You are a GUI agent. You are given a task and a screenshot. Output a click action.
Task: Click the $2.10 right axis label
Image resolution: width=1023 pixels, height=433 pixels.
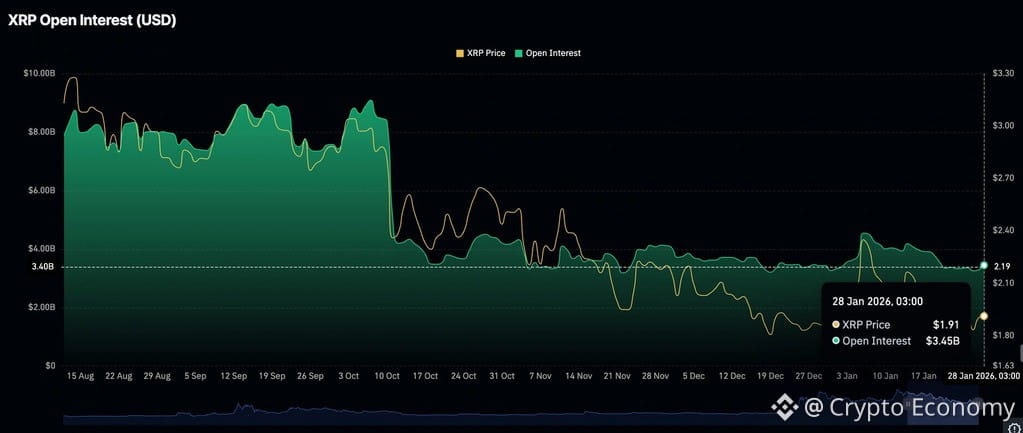coord(1002,283)
